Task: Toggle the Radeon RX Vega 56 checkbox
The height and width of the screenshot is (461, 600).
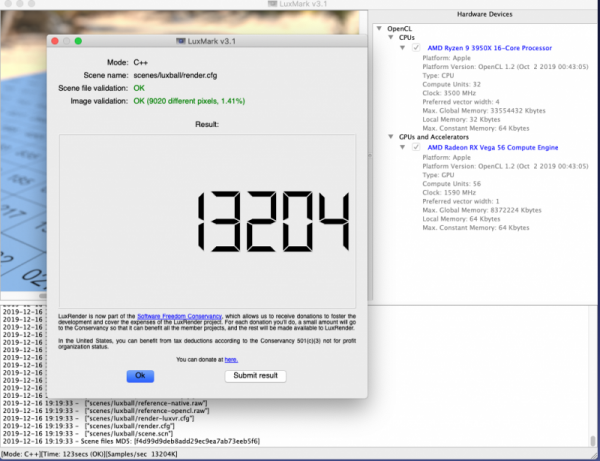Action: (416, 147)
